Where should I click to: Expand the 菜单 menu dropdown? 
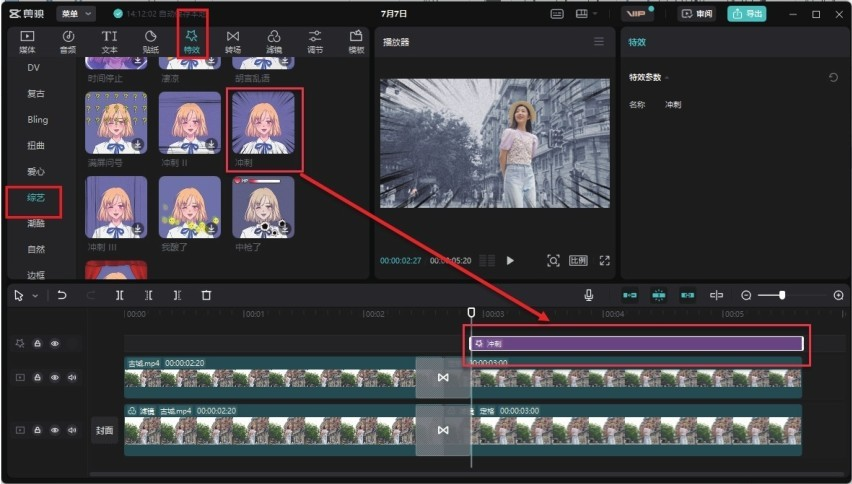(x=76, y=14)
